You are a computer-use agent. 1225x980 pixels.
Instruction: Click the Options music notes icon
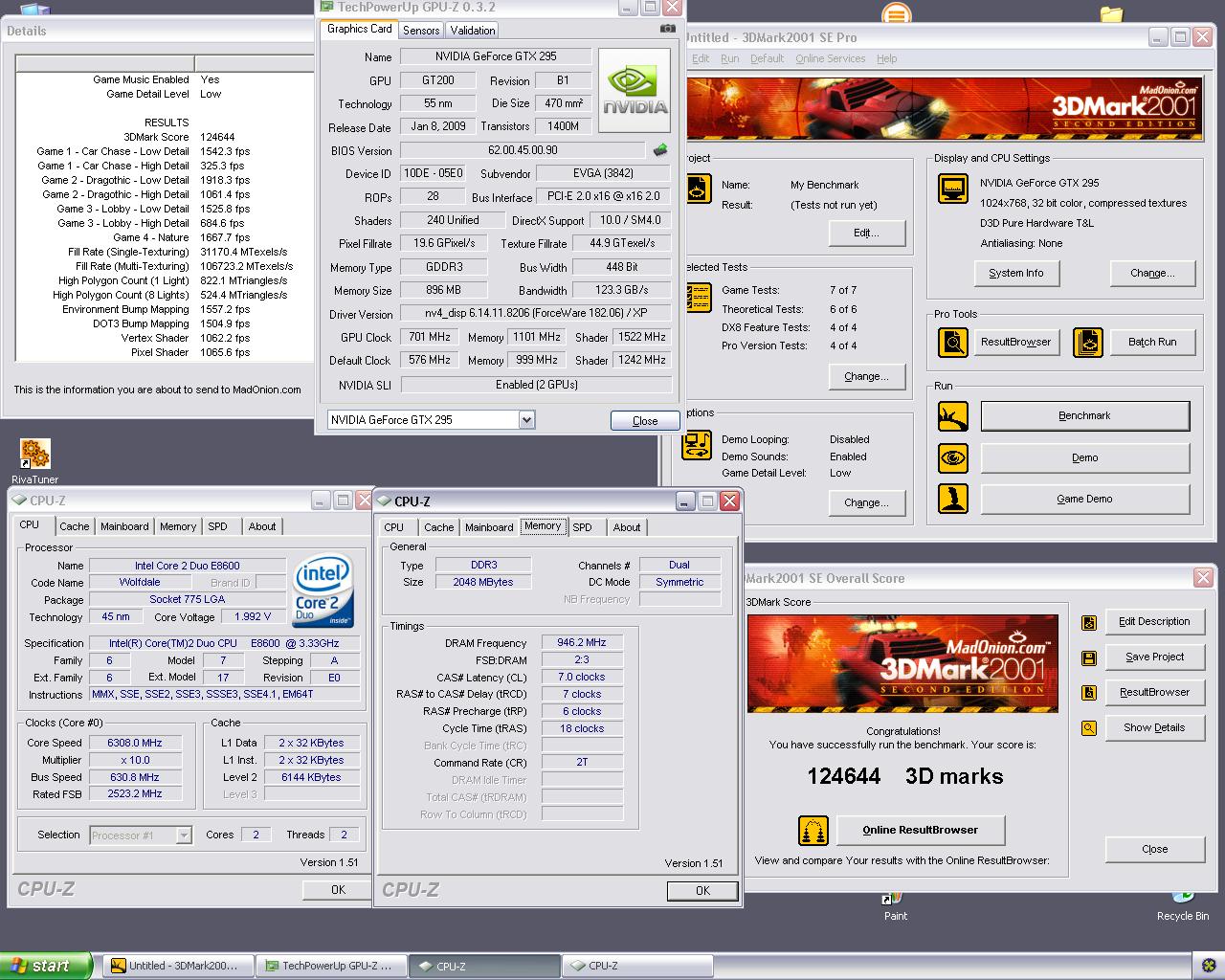698,445
